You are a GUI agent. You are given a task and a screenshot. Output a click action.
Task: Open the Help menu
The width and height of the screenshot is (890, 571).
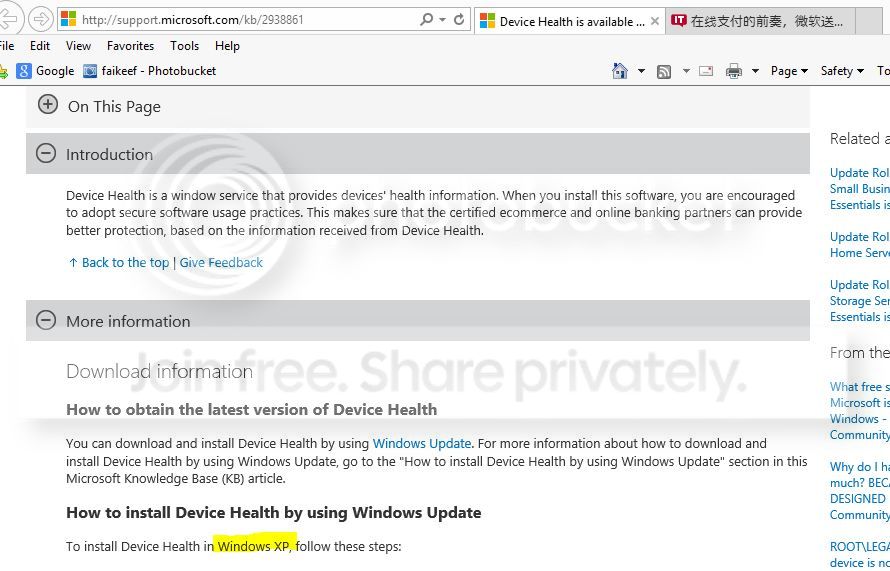click(x=227, y=46)
